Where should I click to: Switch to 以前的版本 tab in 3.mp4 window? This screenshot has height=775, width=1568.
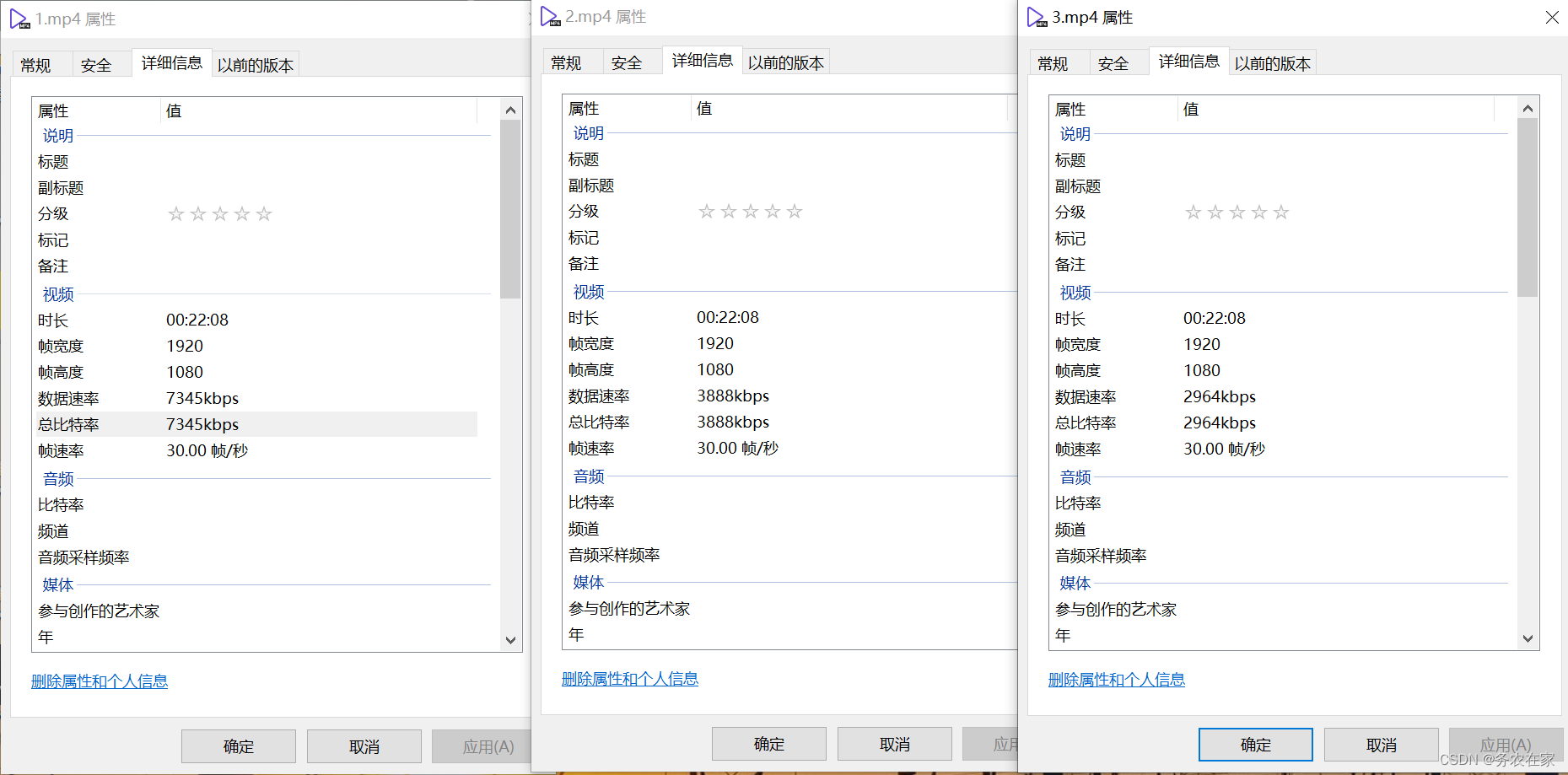pos(1273,63)
